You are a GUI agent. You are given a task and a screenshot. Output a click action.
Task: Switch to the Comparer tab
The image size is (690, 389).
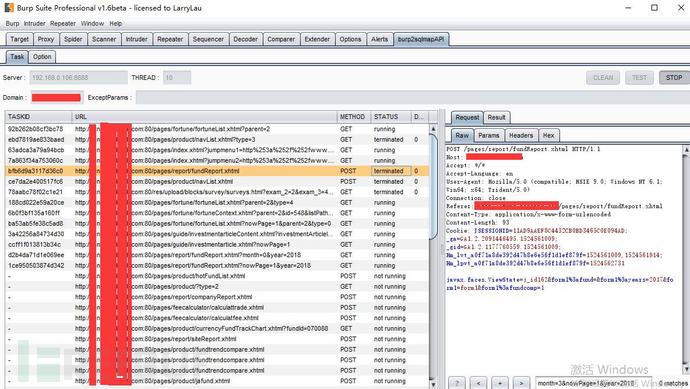point(281,39)
